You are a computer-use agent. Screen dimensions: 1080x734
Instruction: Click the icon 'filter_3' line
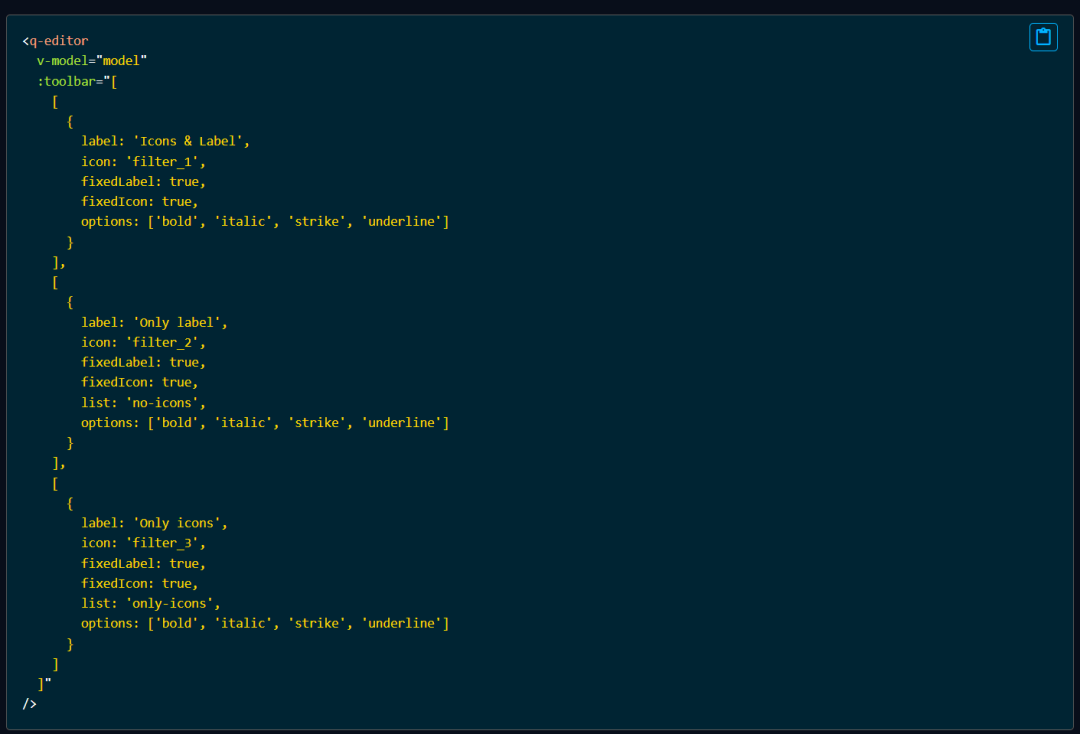[143, 543]
